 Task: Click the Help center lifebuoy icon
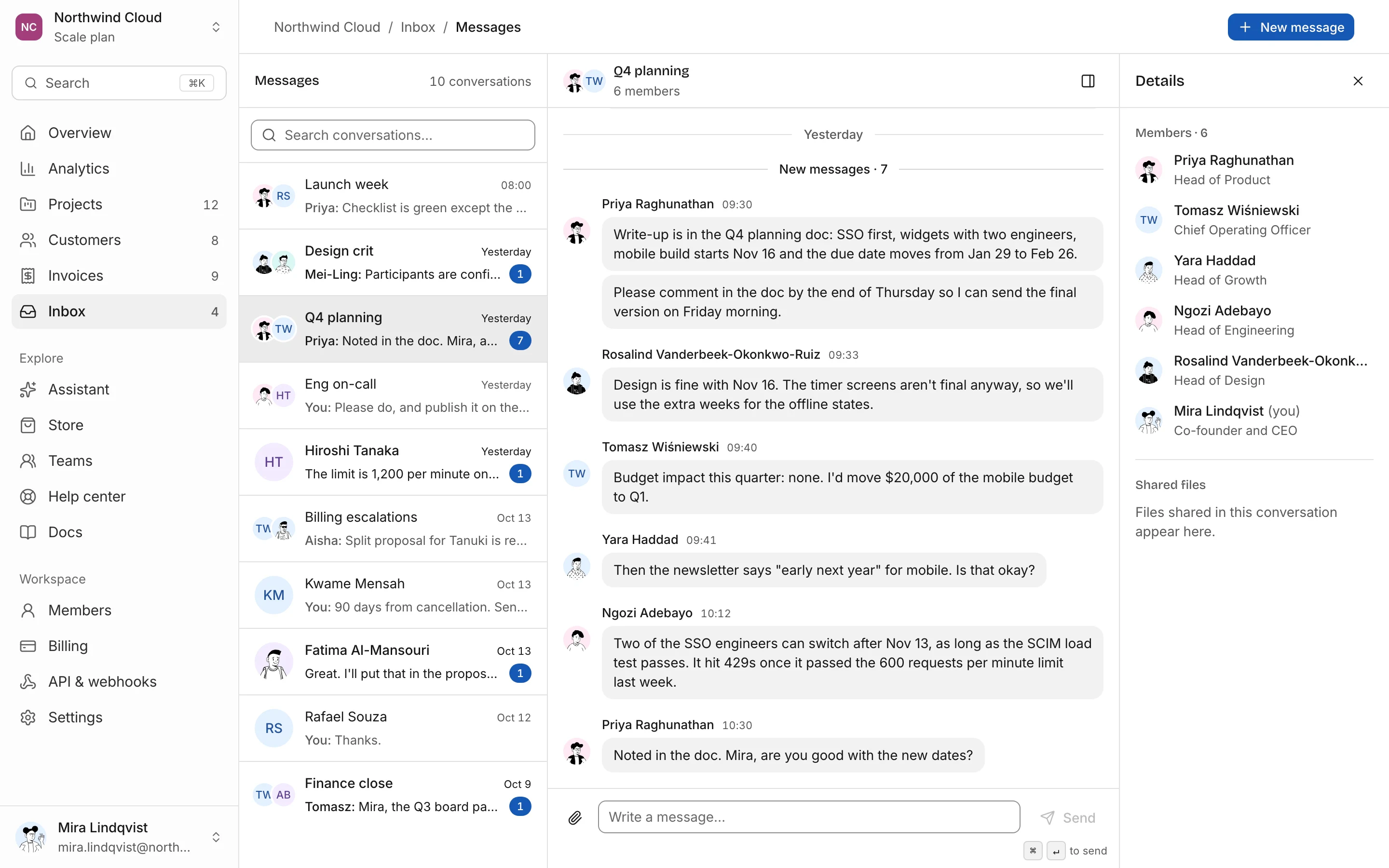pos(27,497)
